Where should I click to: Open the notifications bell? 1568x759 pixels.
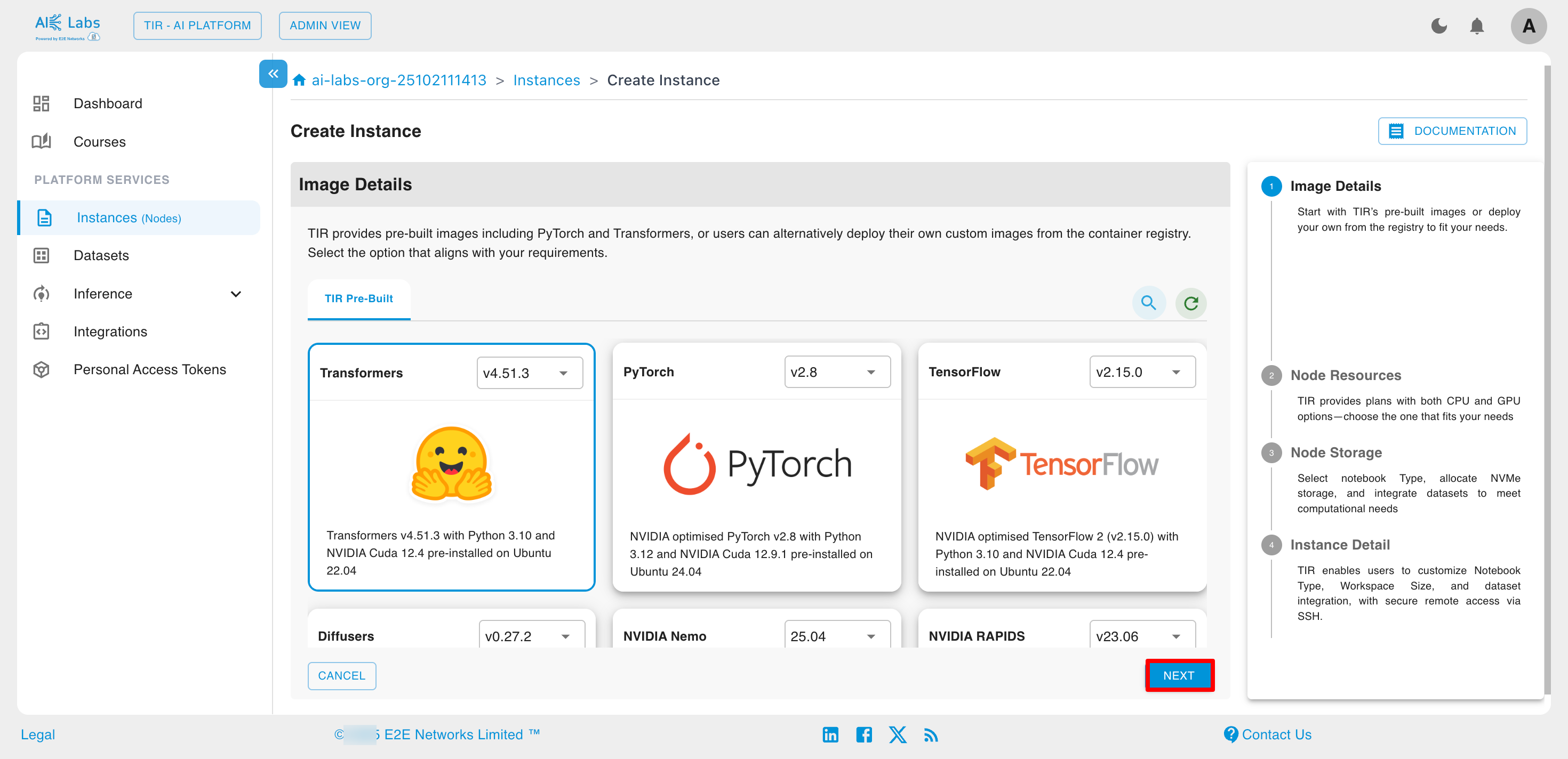[x=1477, y=26]
